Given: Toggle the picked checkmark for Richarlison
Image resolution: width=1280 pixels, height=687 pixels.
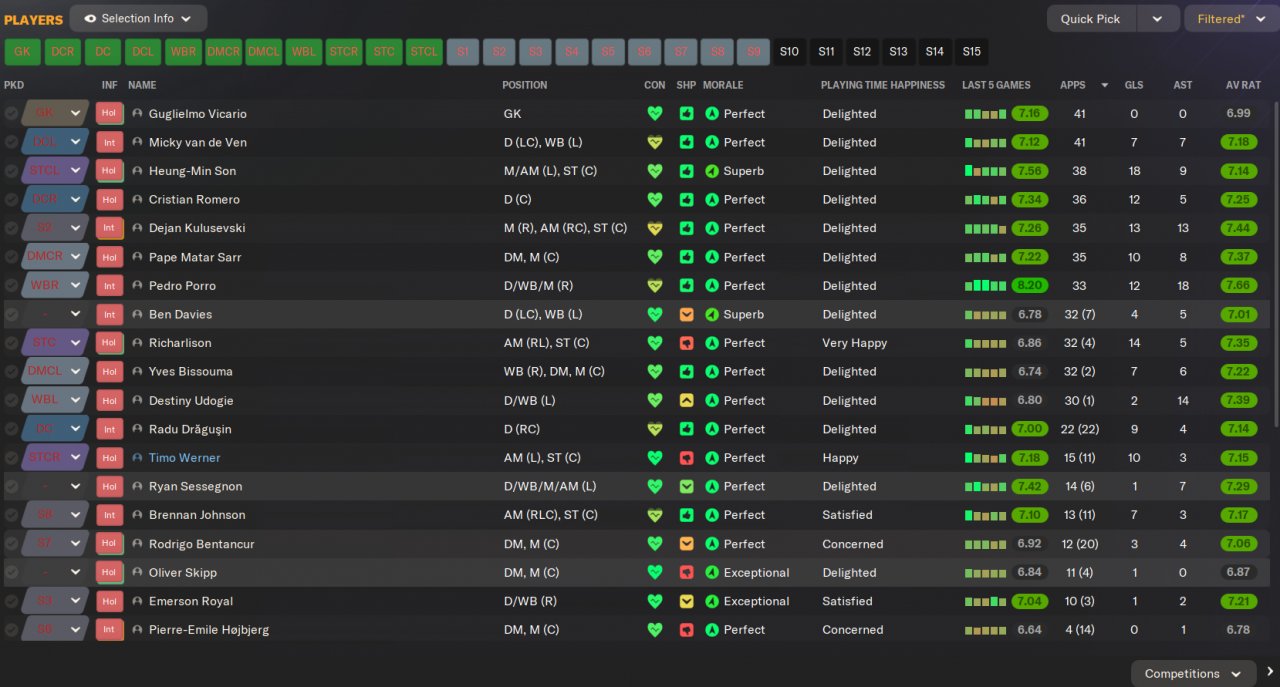Looking at the screenshot, I should tap(11, 343).
